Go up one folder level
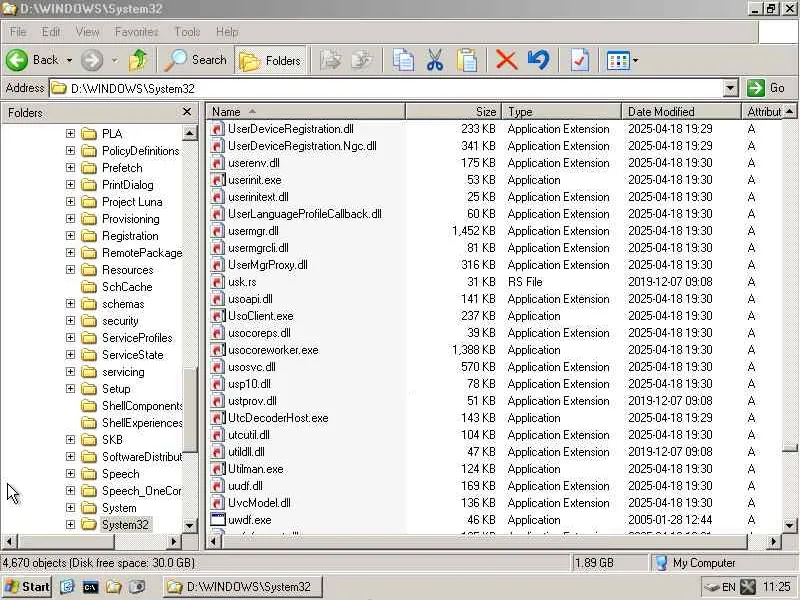The image size is (800, 600). click(x=138, y=60)
